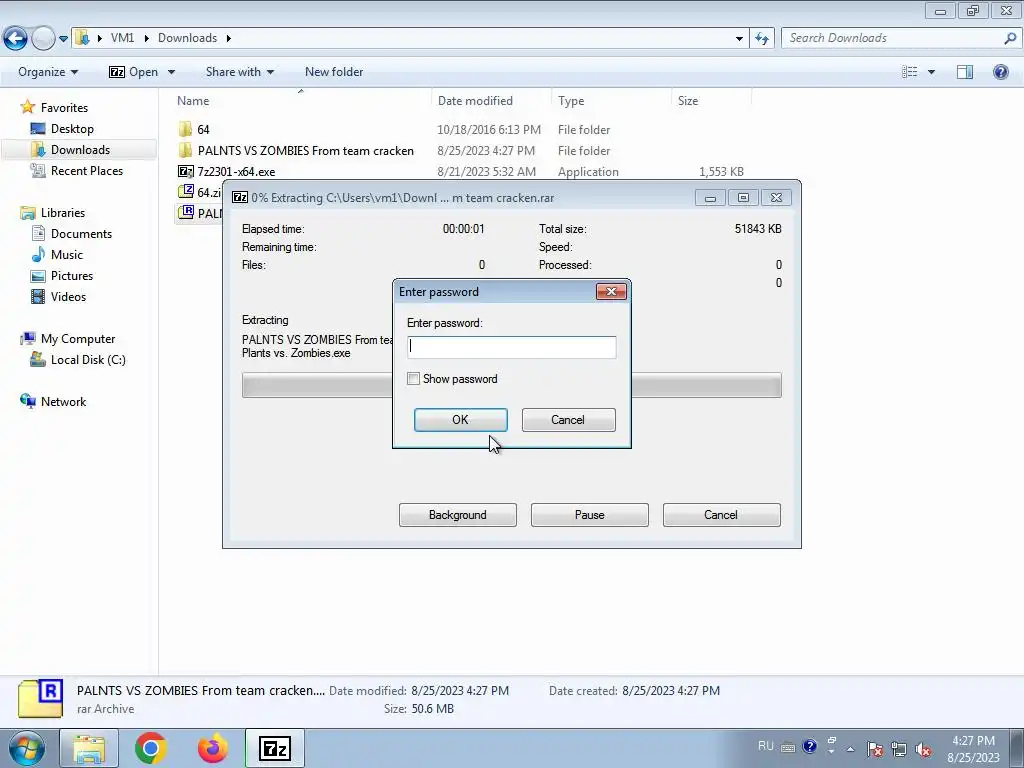Image resolution: width=1024 pixels, height=768 pixels.
Task: Toggle the preview pane icon
Action: pyautogui.click(x=965, y=72)
